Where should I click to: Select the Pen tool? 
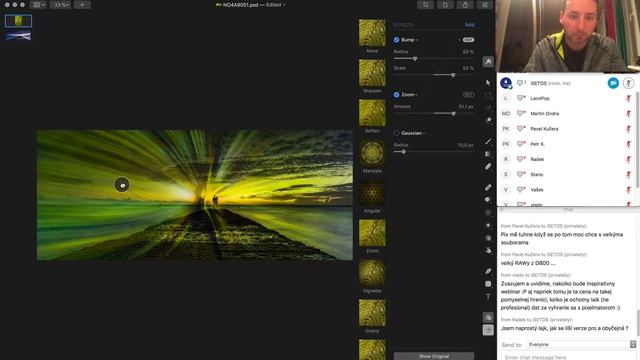coord(488,271)
